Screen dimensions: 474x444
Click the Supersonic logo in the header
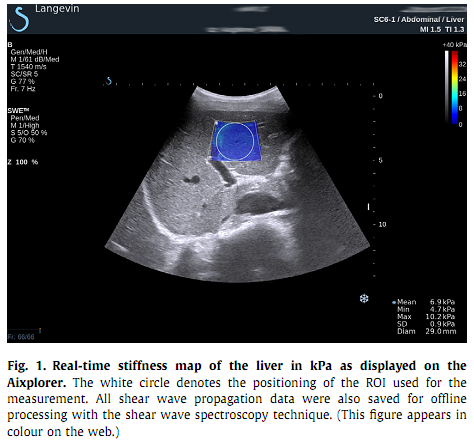click(x=19, y=20)
